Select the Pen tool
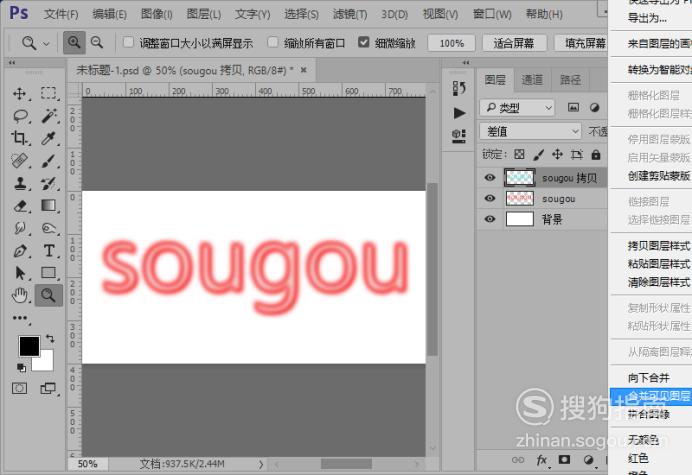Screen dimensions: 692x475 pos(20,251)
